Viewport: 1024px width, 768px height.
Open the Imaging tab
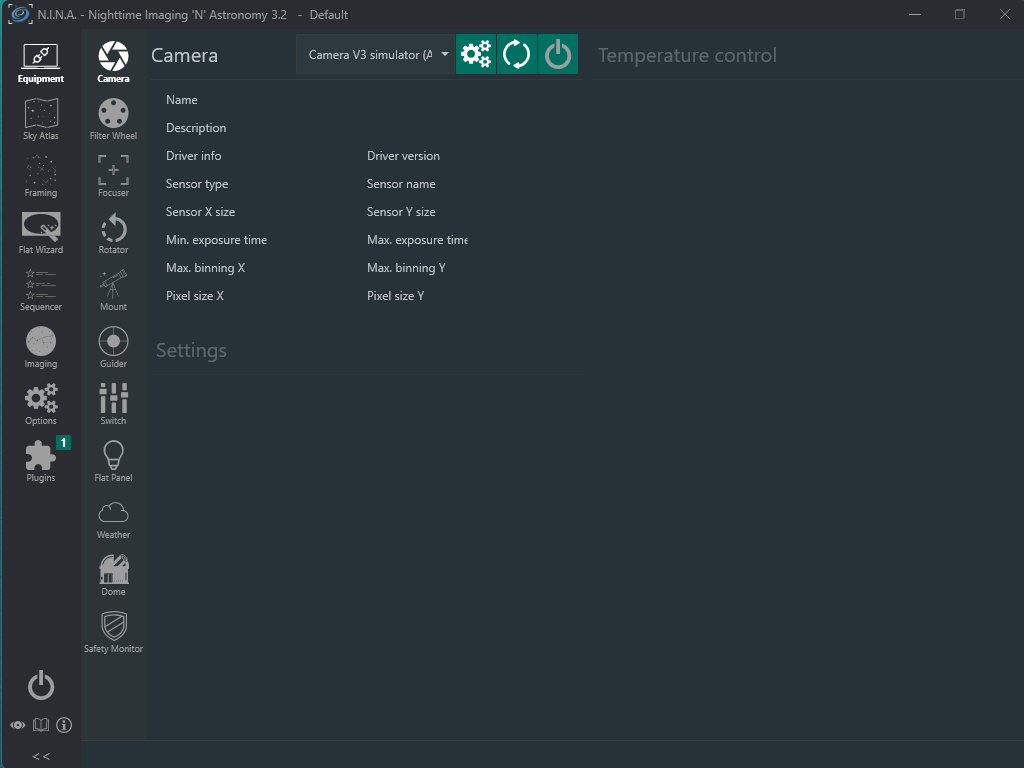click(x=40, y=347)
